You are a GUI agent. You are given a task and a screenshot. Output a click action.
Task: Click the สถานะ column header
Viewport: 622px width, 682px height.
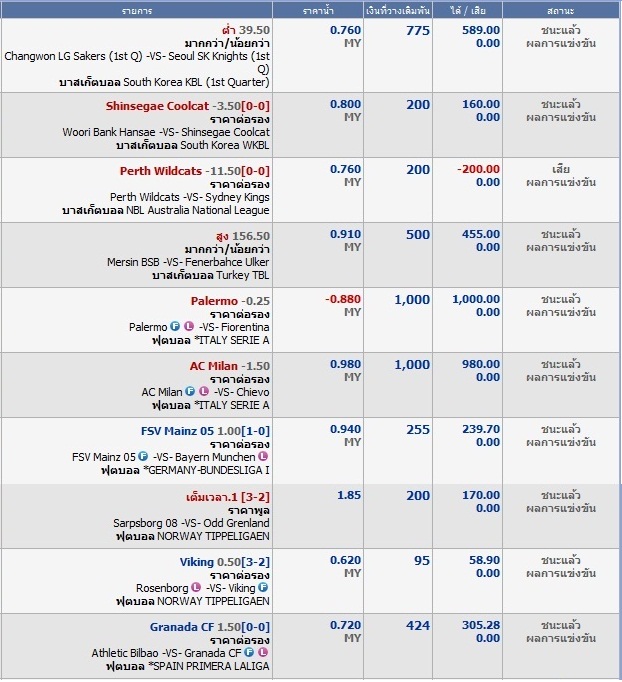561,10
